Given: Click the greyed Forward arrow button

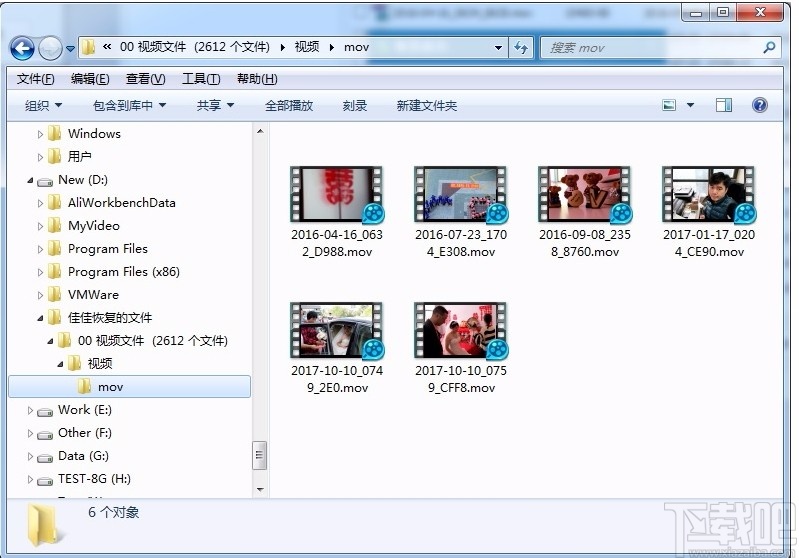Looking at the screenshot, I should click(50, 49).
